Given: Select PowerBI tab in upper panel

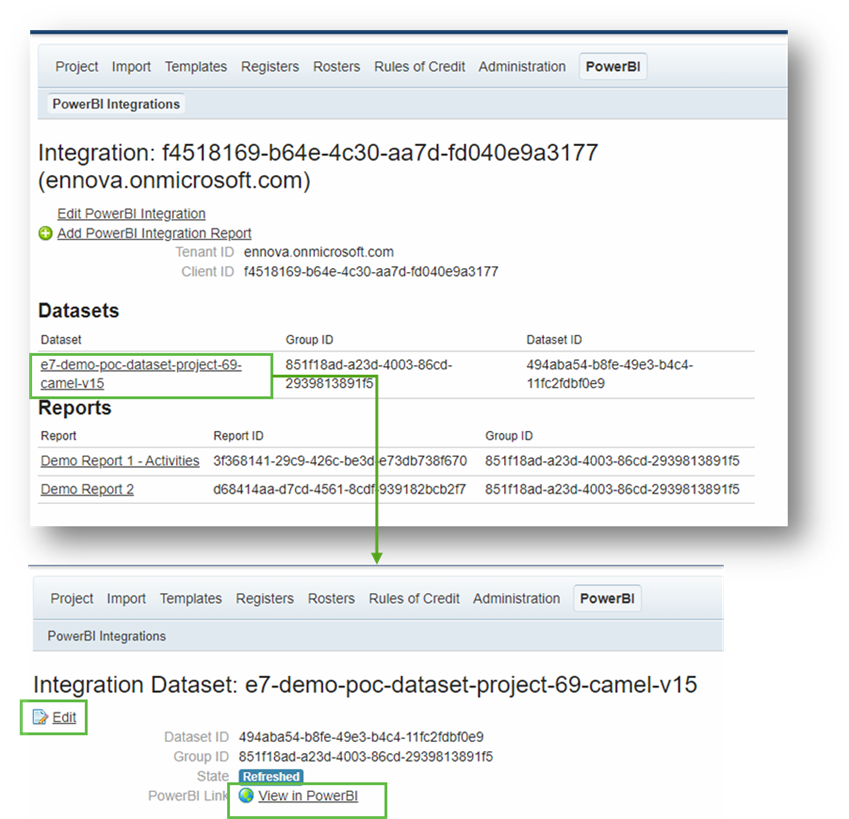Looking at the screenshot, I should [613, 67].
